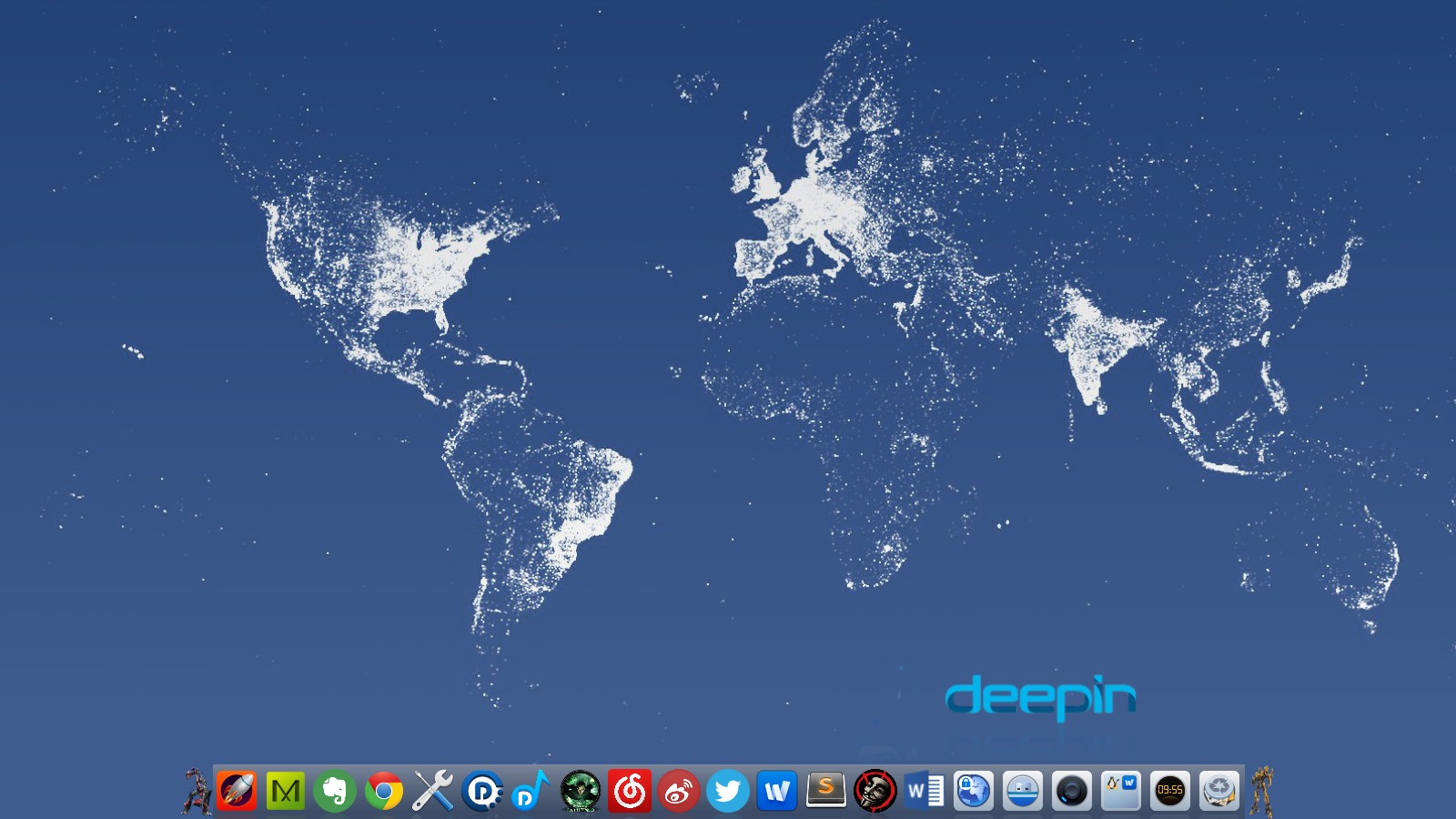
Task: Open the wrench and screwdriver settings tool
Action: (433, 791)
